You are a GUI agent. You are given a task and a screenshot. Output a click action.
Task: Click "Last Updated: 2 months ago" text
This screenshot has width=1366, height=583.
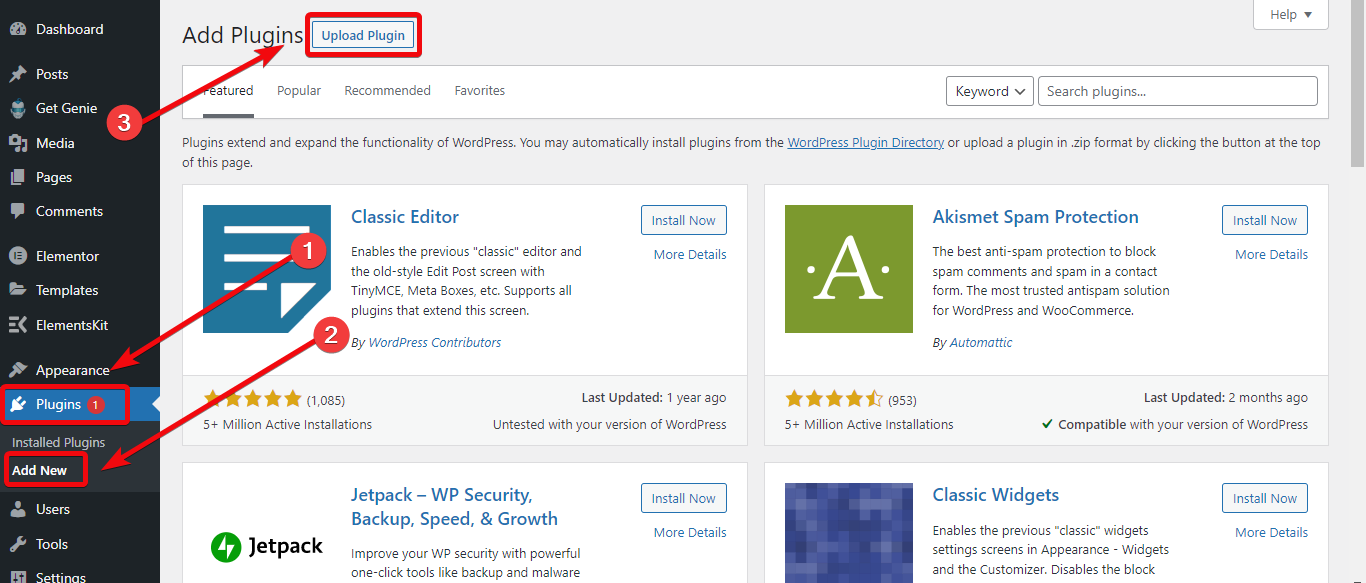click(1226, 397)
